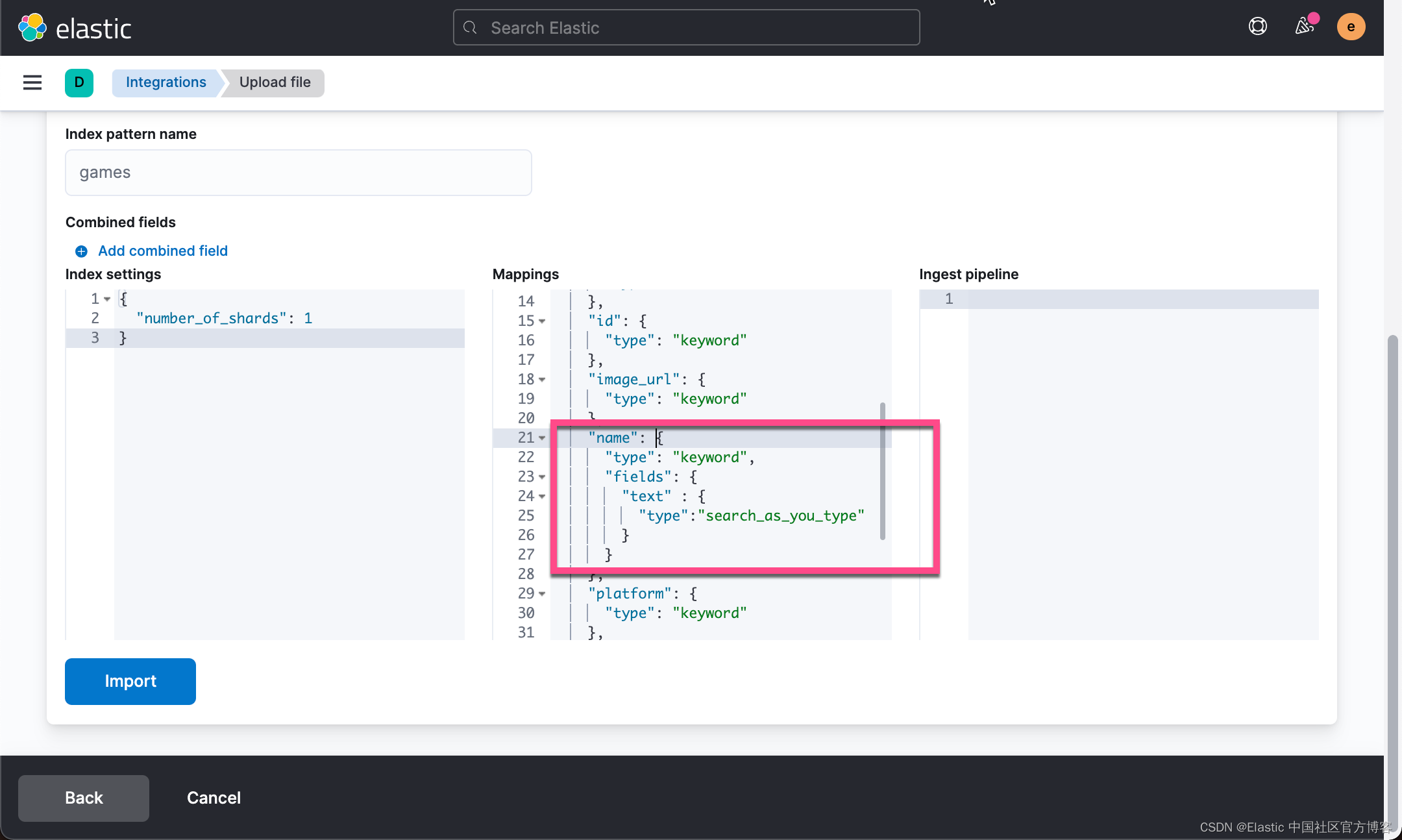Open the user avatar menu
The width and height of the screenshot is (1402, 840).
click(1351, 27)
